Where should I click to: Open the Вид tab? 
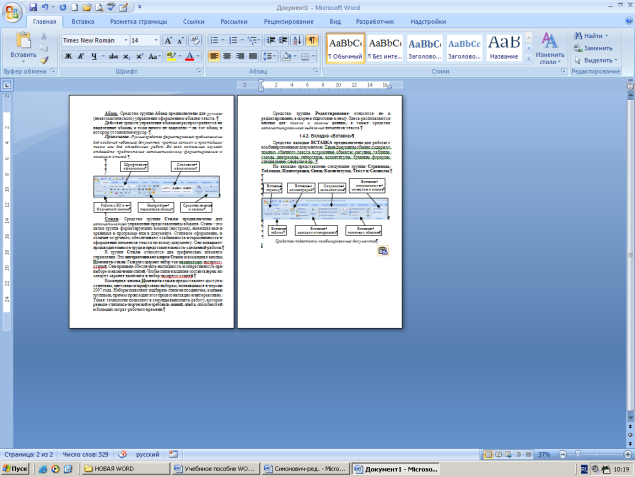tap(335, 21)
